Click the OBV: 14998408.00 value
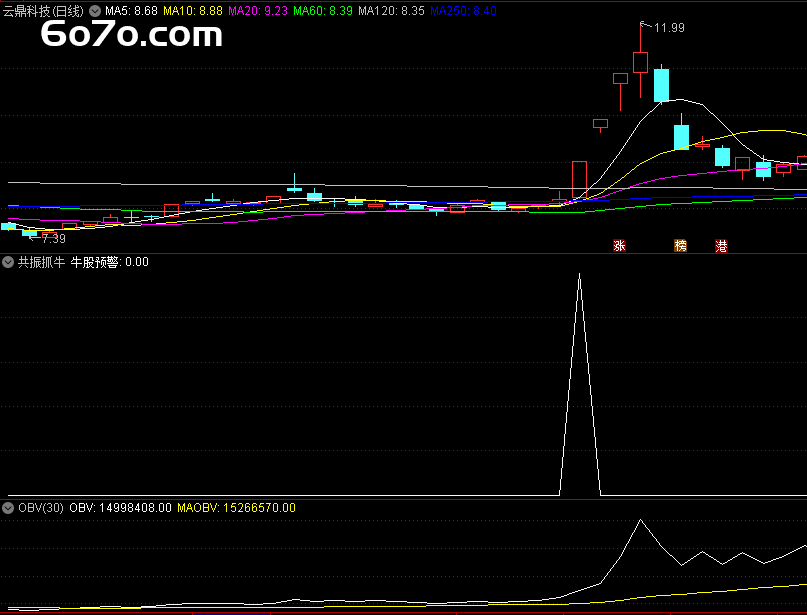Image resolution: width=807 pixels, height=615 pixels. [120, 508]
